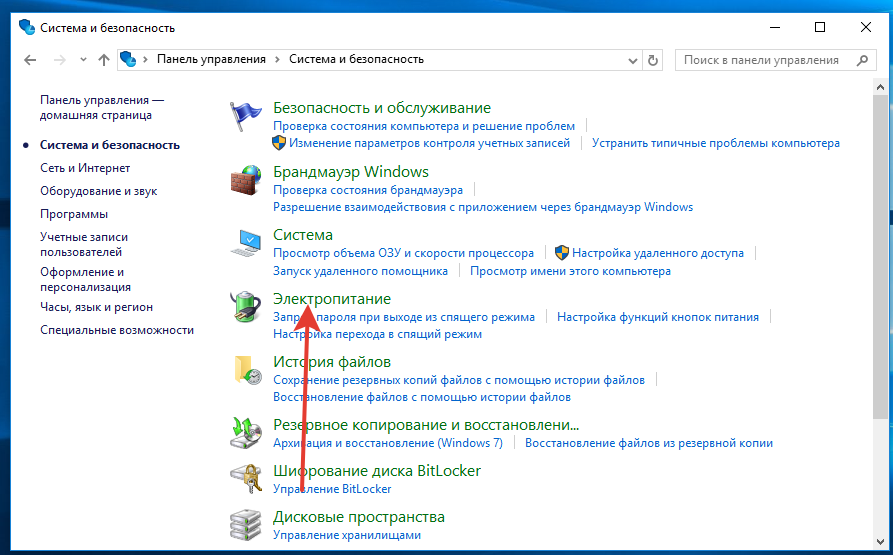Click the blue flag Security and Maintenance icon
The height and width of the screenshot is (555, 893).
click(245, 116)
